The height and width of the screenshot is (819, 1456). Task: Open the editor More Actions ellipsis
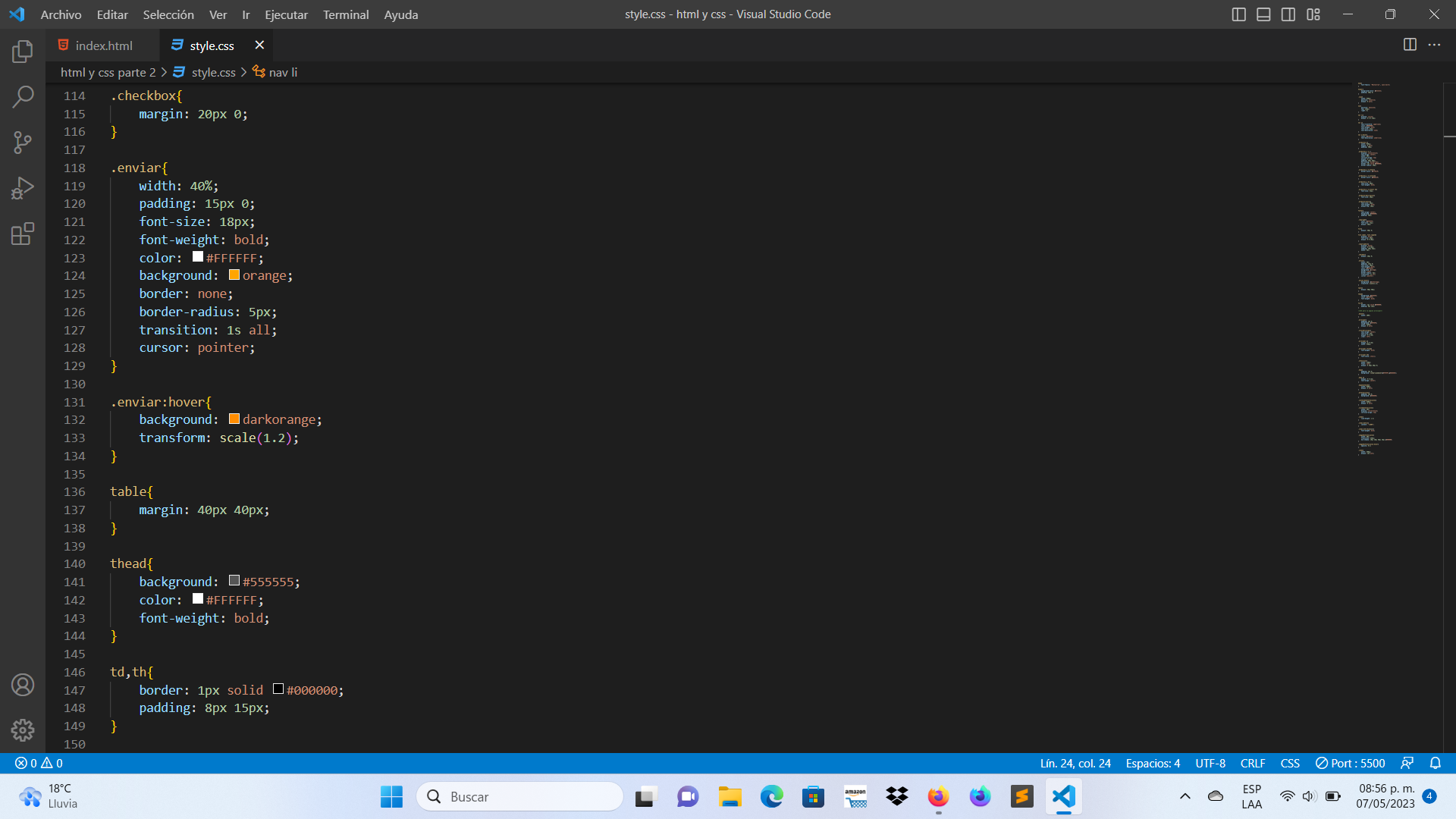tap(1434, 45)
